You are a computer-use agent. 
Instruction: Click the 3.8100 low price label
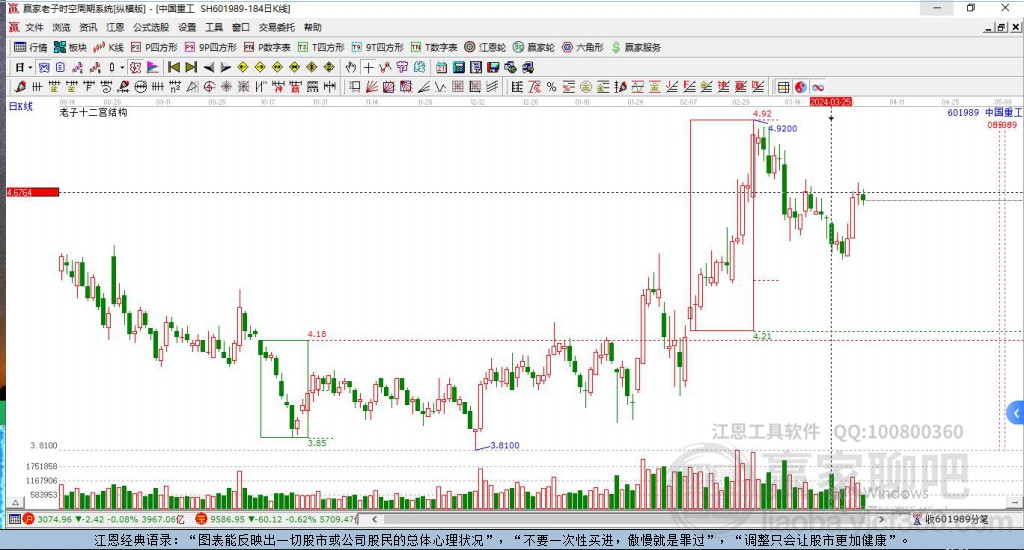click(505, 445)
